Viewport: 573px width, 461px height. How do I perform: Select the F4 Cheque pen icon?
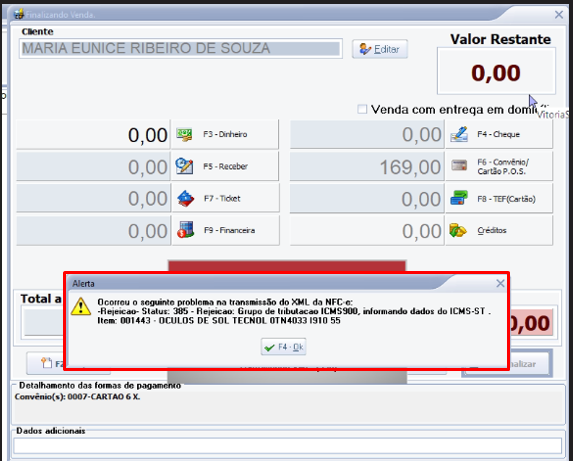459,134
